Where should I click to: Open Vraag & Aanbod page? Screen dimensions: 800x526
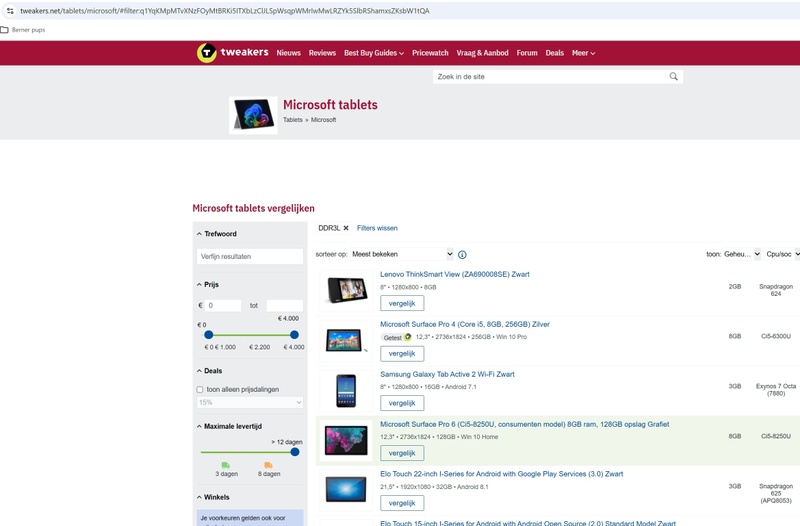(x=482, y=53)
